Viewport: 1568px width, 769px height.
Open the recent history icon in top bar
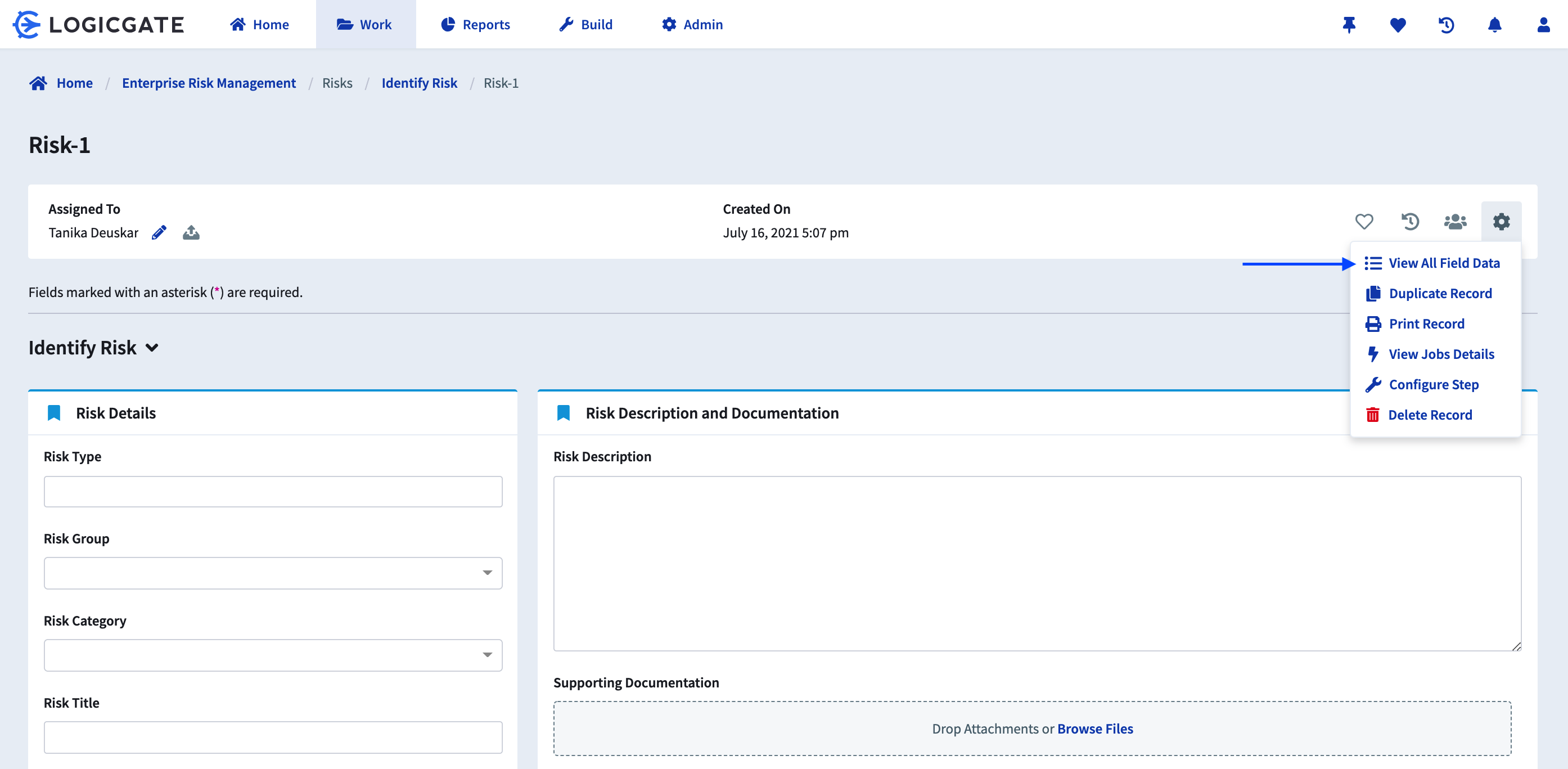coord(1447,24)
